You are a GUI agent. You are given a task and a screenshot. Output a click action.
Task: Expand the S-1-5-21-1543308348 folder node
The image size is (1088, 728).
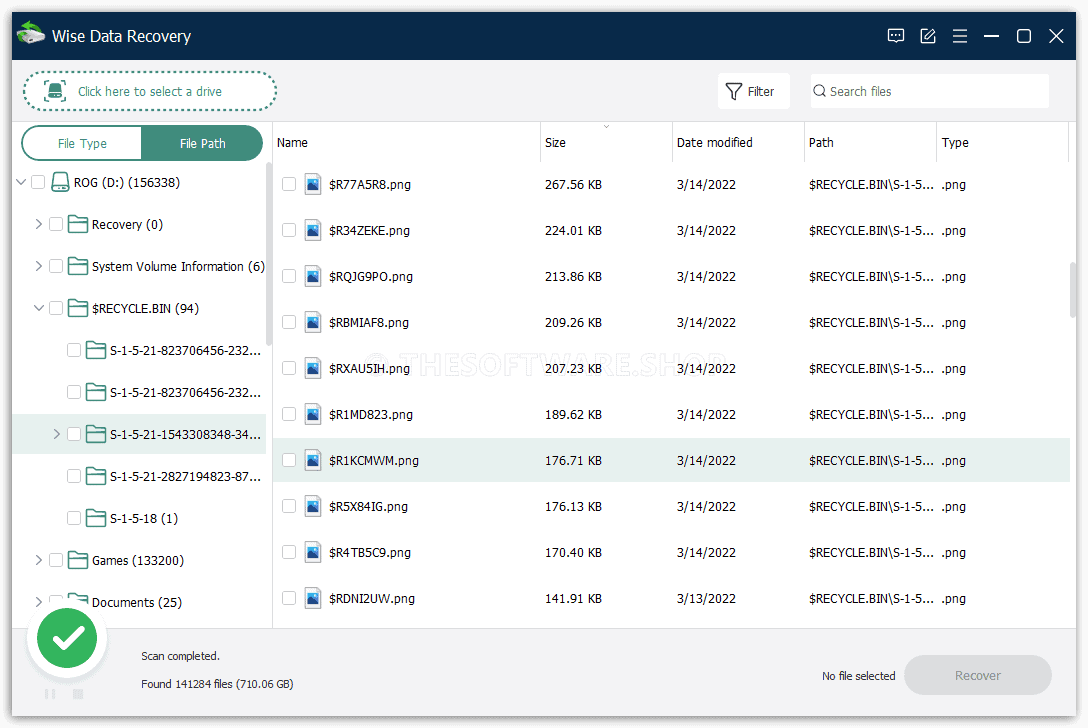[57, 434]
